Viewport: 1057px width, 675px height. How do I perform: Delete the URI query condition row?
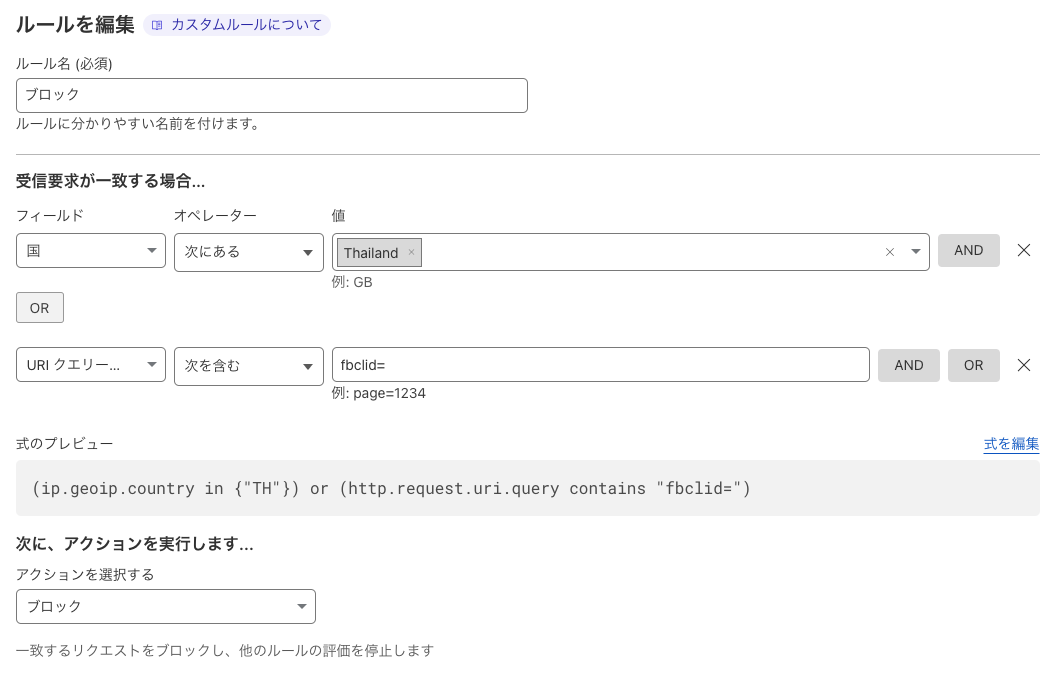click(x=1024, y=365)
